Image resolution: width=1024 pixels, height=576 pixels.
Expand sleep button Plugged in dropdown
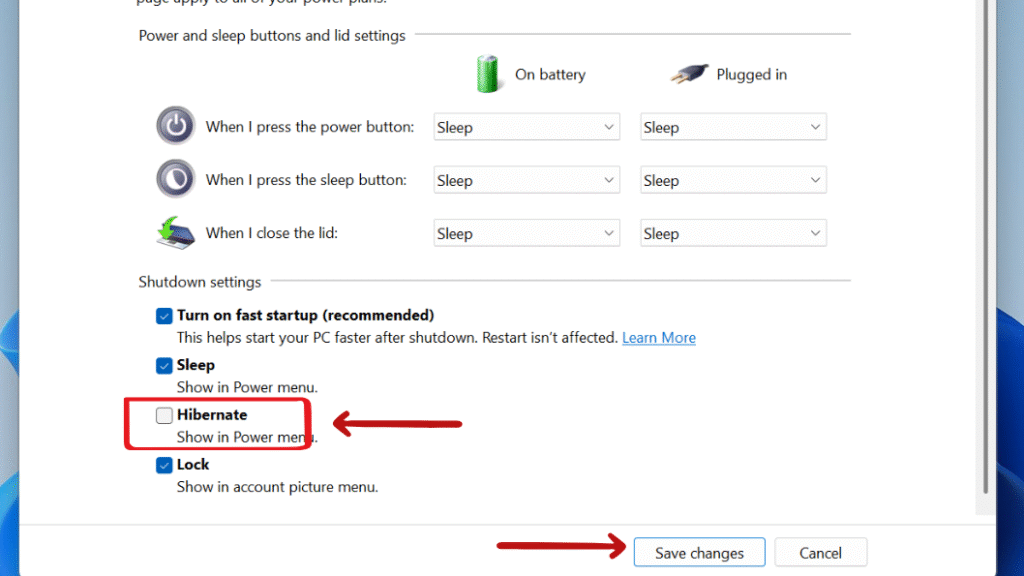coord(733,180)
